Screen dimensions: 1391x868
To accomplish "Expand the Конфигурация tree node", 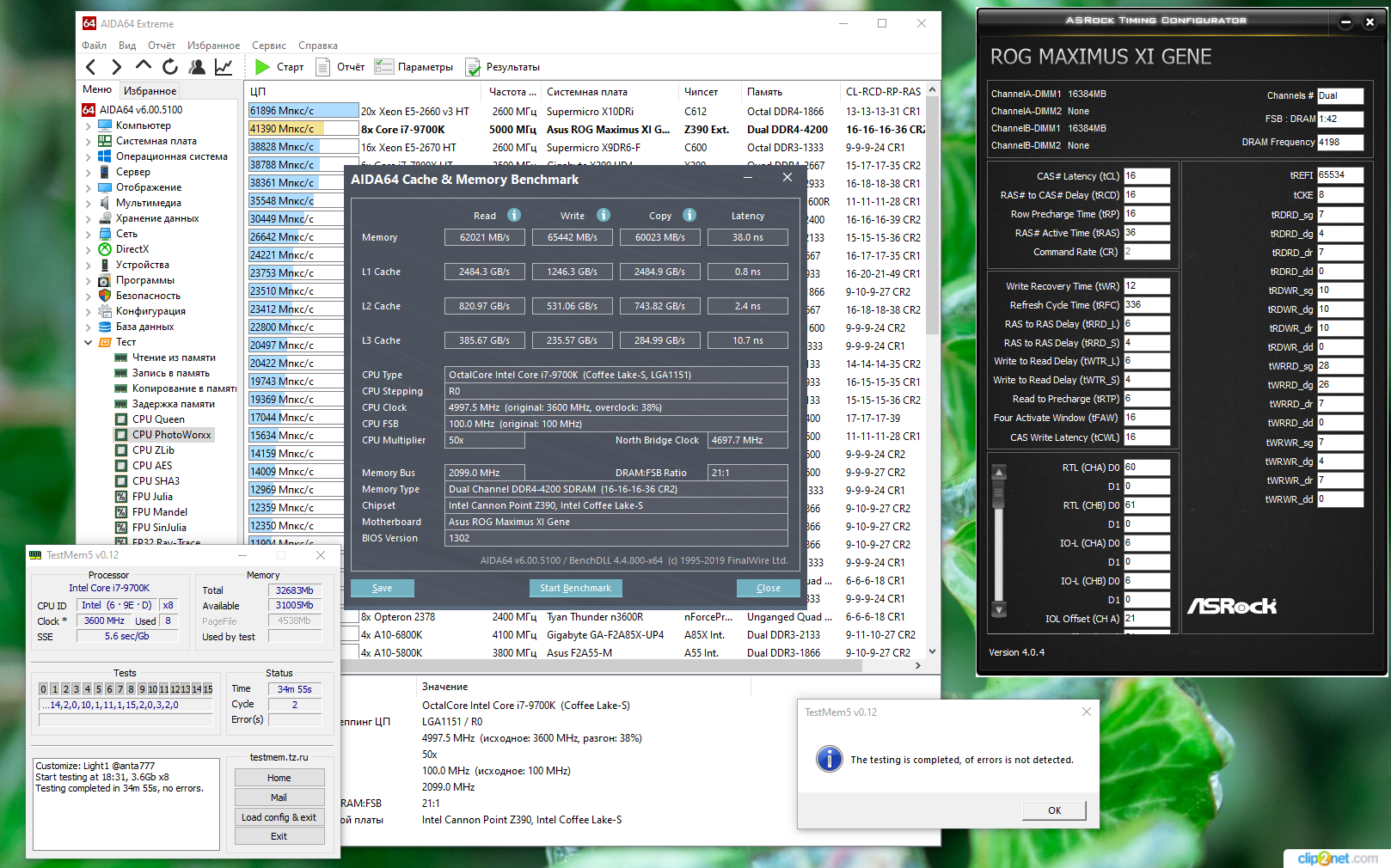I will click(x=88, y=311).
